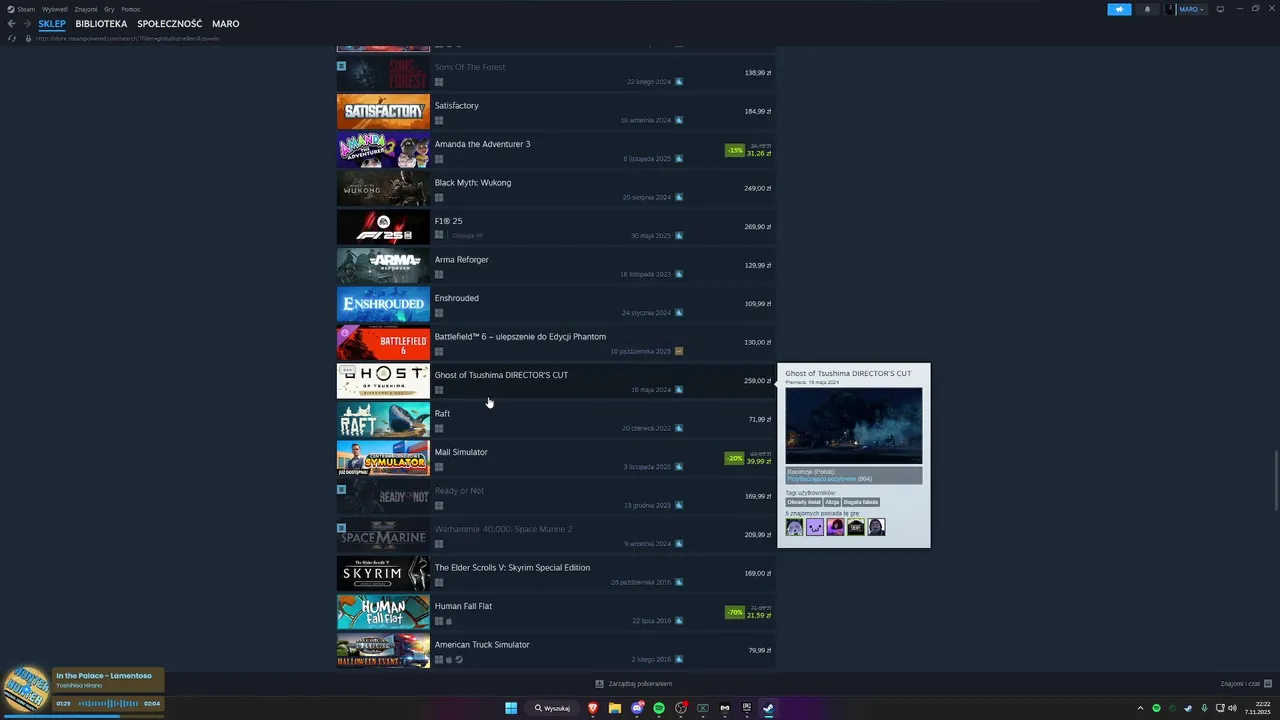Click the last friend avatar in tooltip

pos(876,527)
